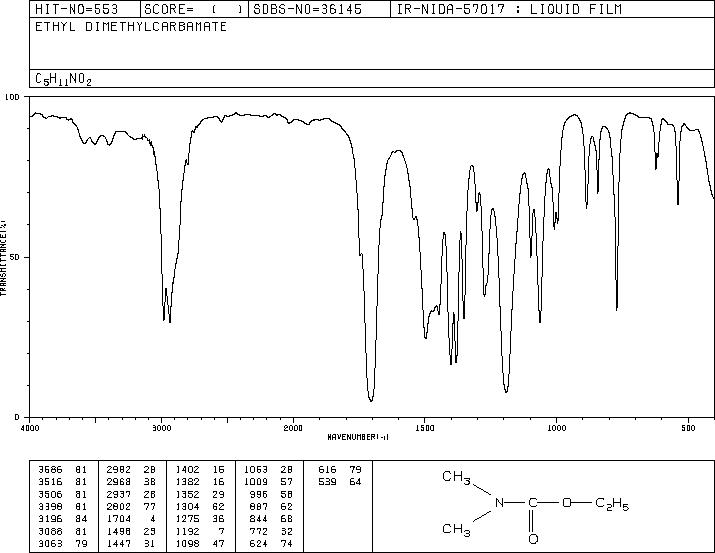Viewport: 715px width, 553px height.
Task: Select peak 3686 in the peak table
Action: click(62, 469)
